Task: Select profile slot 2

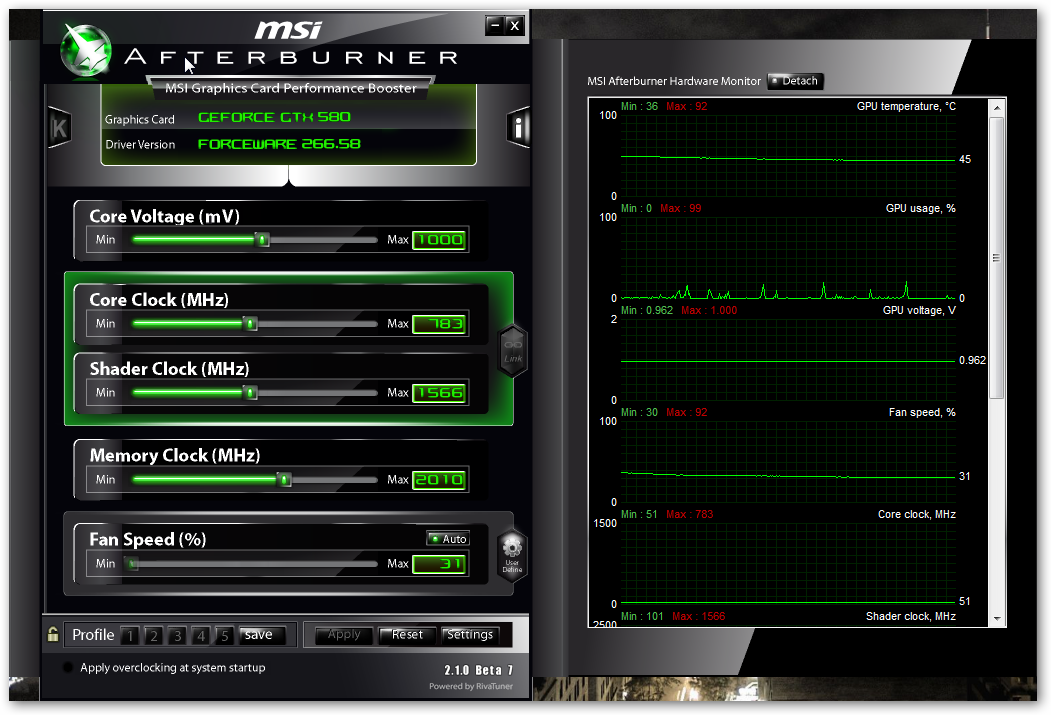Action: coord(153,635)
